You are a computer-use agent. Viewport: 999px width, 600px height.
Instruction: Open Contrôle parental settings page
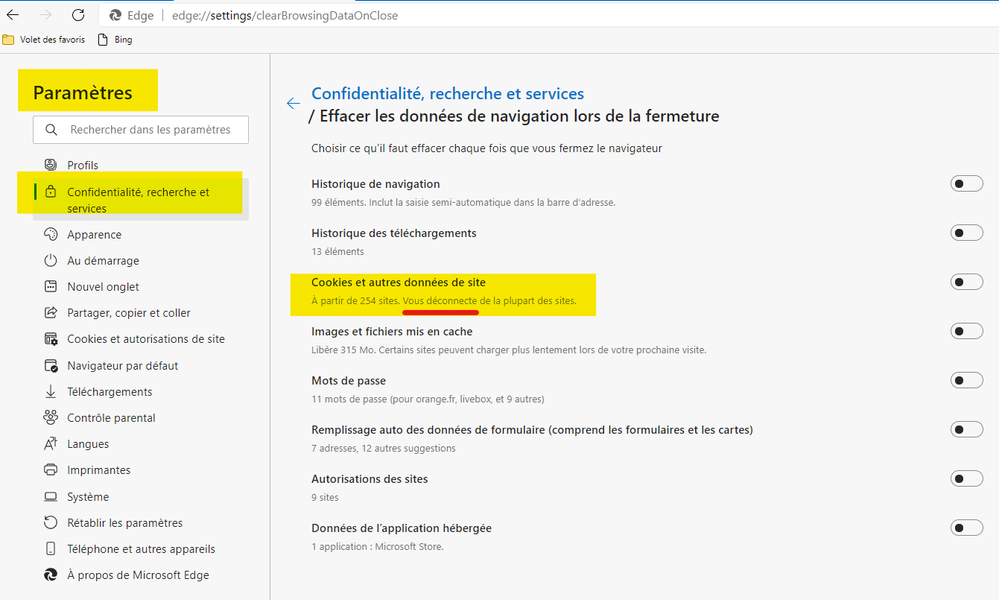pos(111,418)
